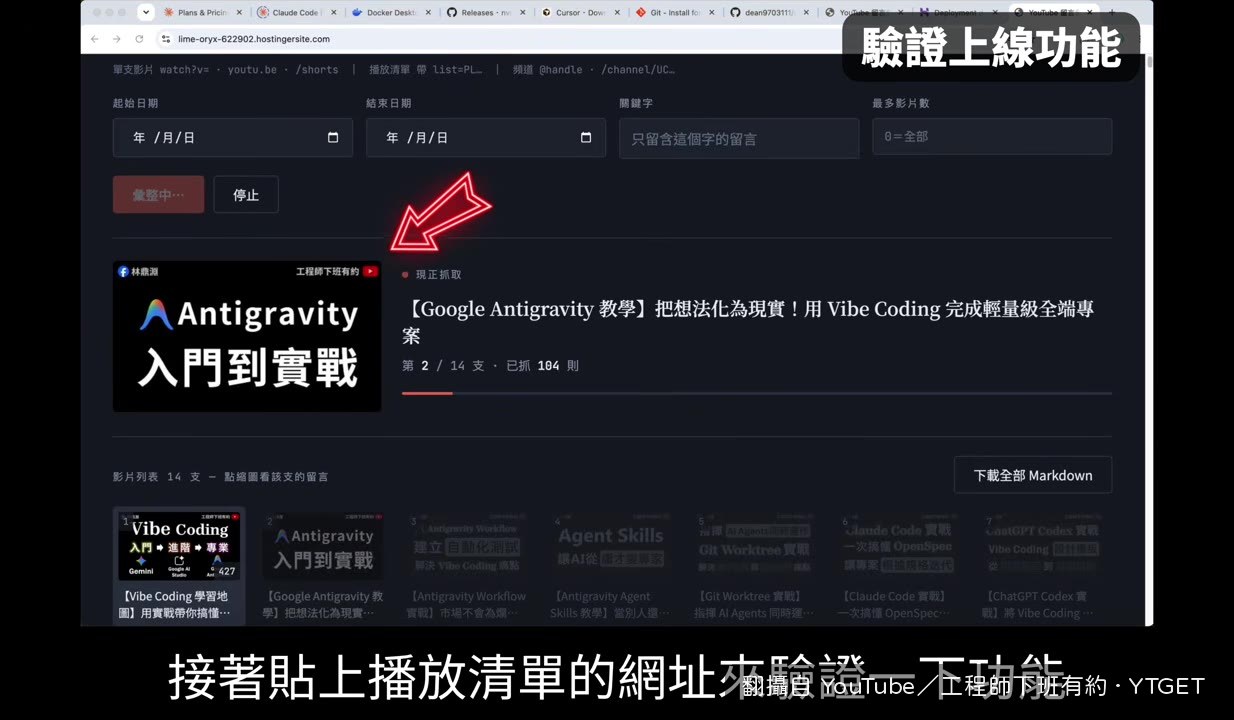
Task: Switch to the dean970311 GitHub tab
Action: (768, 13)
